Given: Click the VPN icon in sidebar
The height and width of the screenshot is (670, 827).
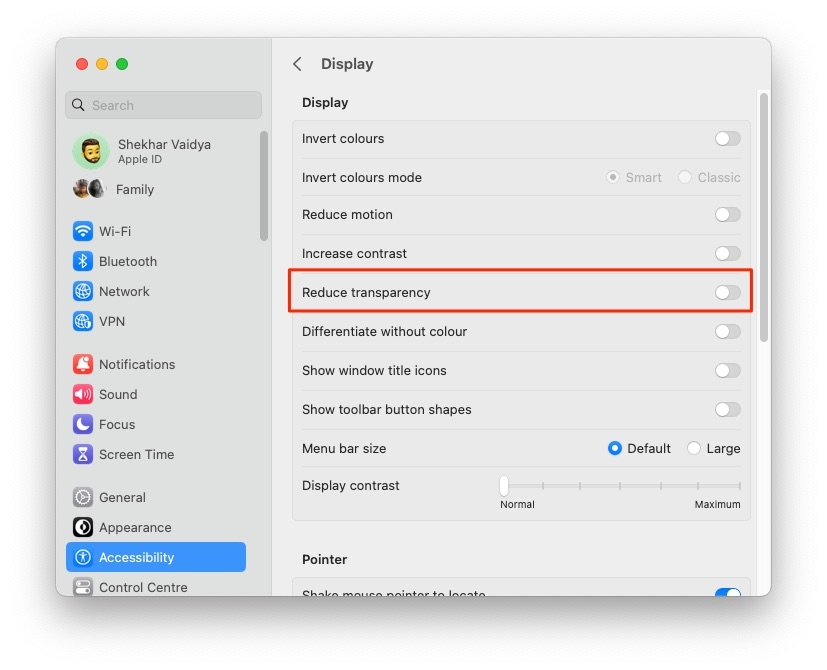Looking at the screenshot, I should [83, 321].
